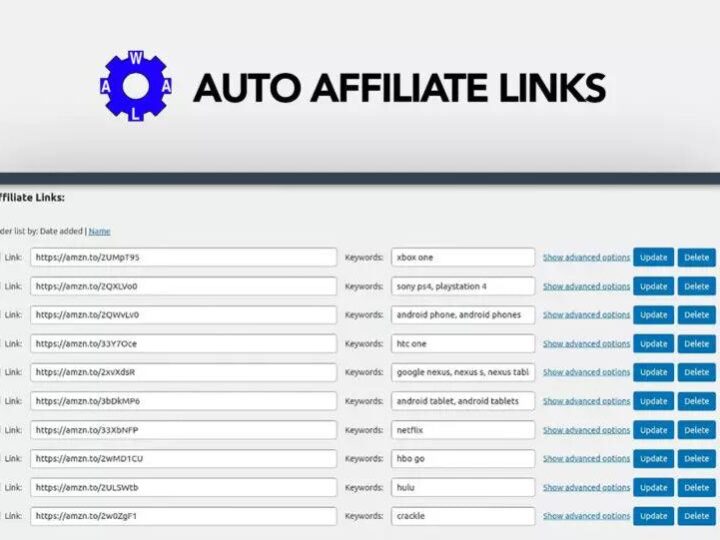Show advanced options for netflix row
This screenshot has height=540, width=720.
[x=586, y=430]
